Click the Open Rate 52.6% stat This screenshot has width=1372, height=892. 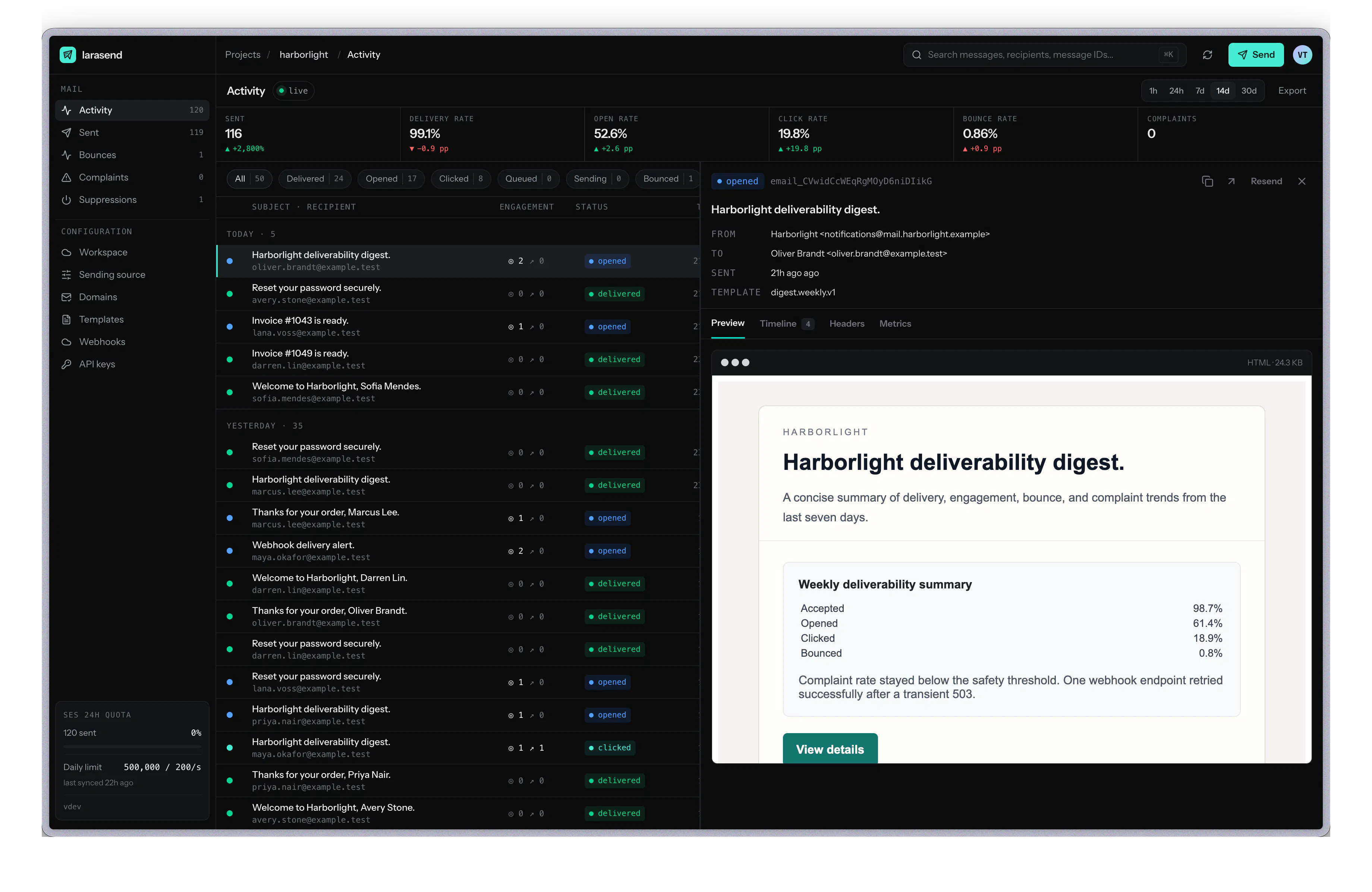tap(676, 134)
